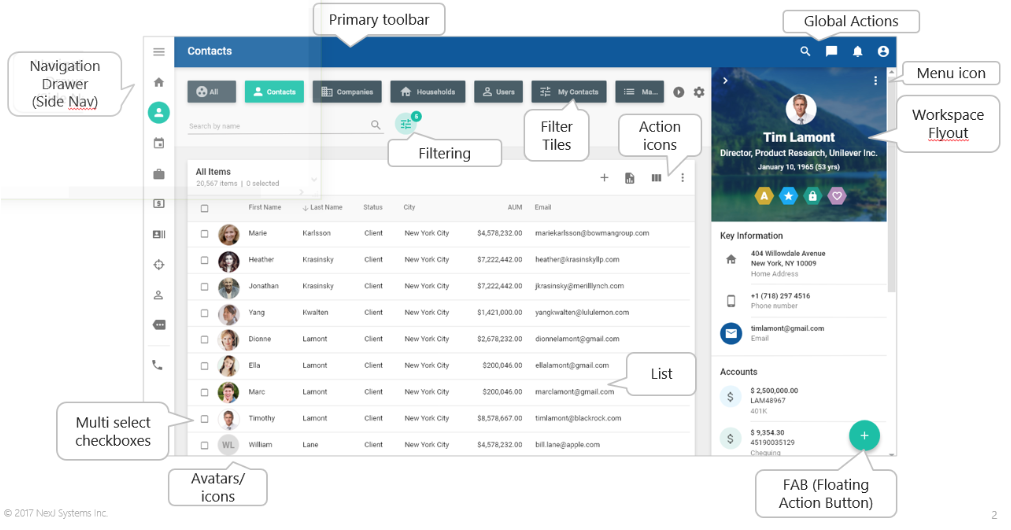The image size is (1011, 530).
Task: Click the filtering icon with badge
Action: coord(406,124)
